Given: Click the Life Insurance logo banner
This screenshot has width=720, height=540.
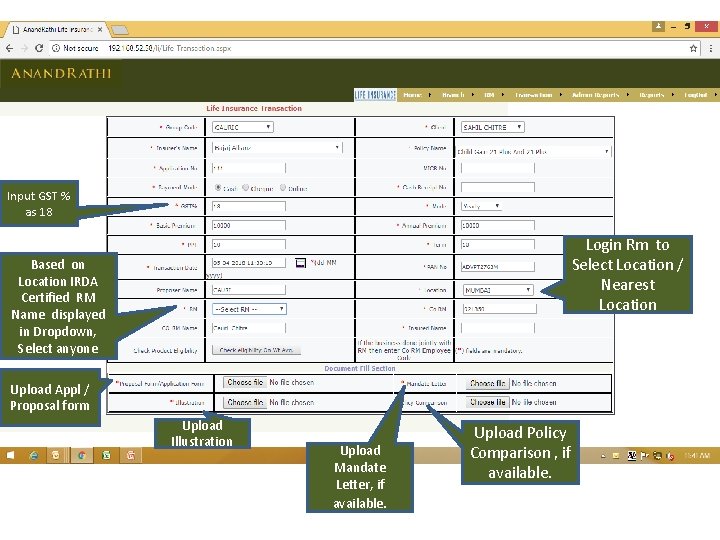Looking at the screenshot, I should pyautogui.click(x=375, y=95).
